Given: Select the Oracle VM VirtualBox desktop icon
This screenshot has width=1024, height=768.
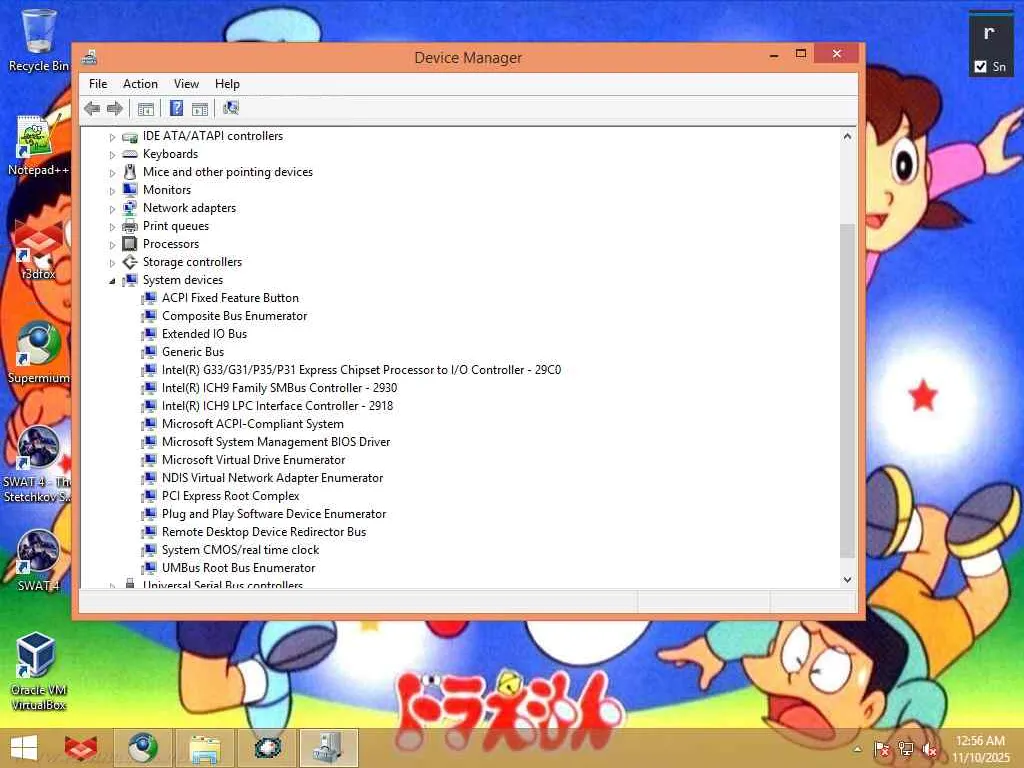Looking at the screenshot, I should tap(38, 671).
